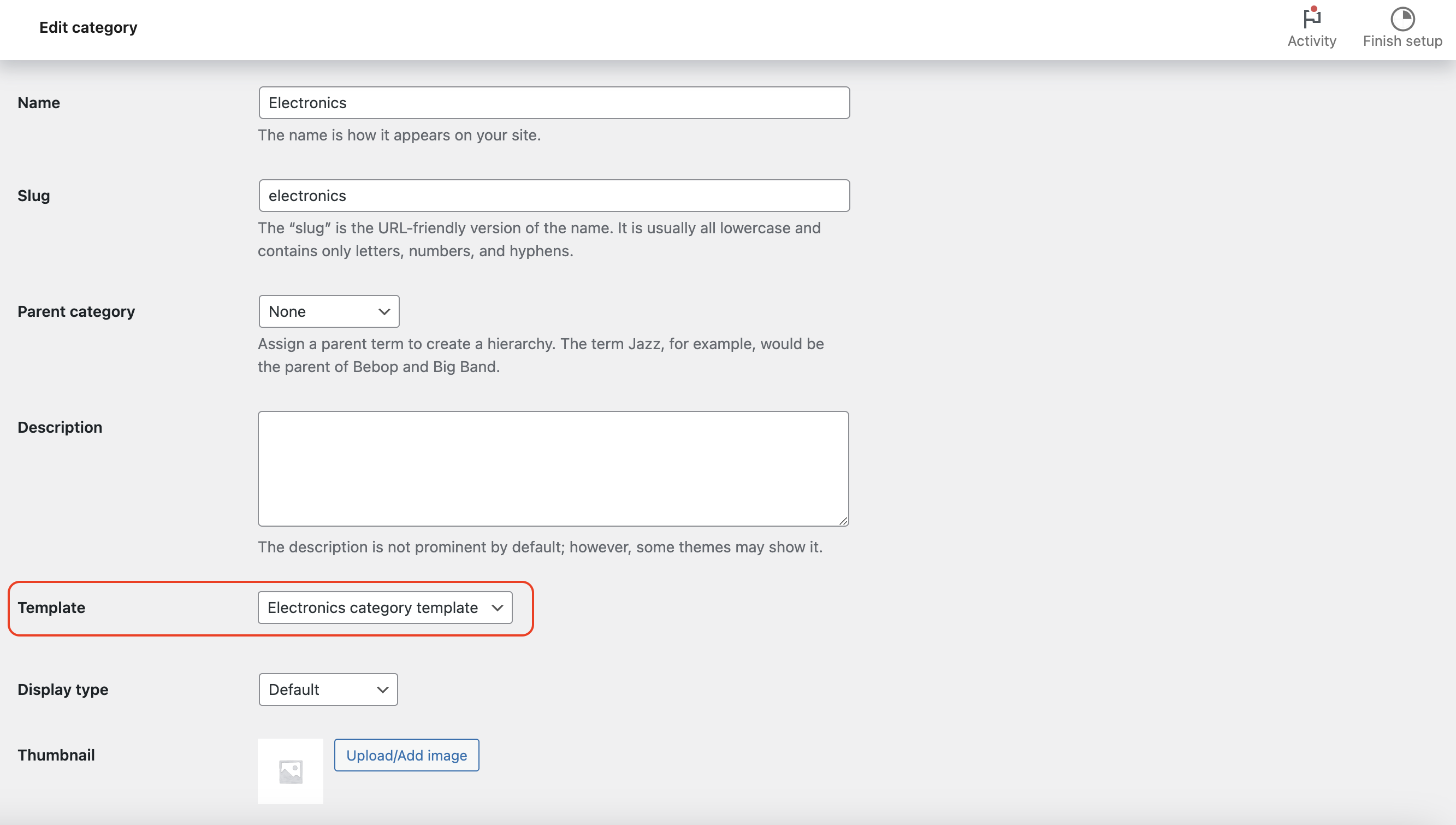1456x825 pixels.
Task: Click the Template dropdown chevron arrow
Action: [497, 608]
